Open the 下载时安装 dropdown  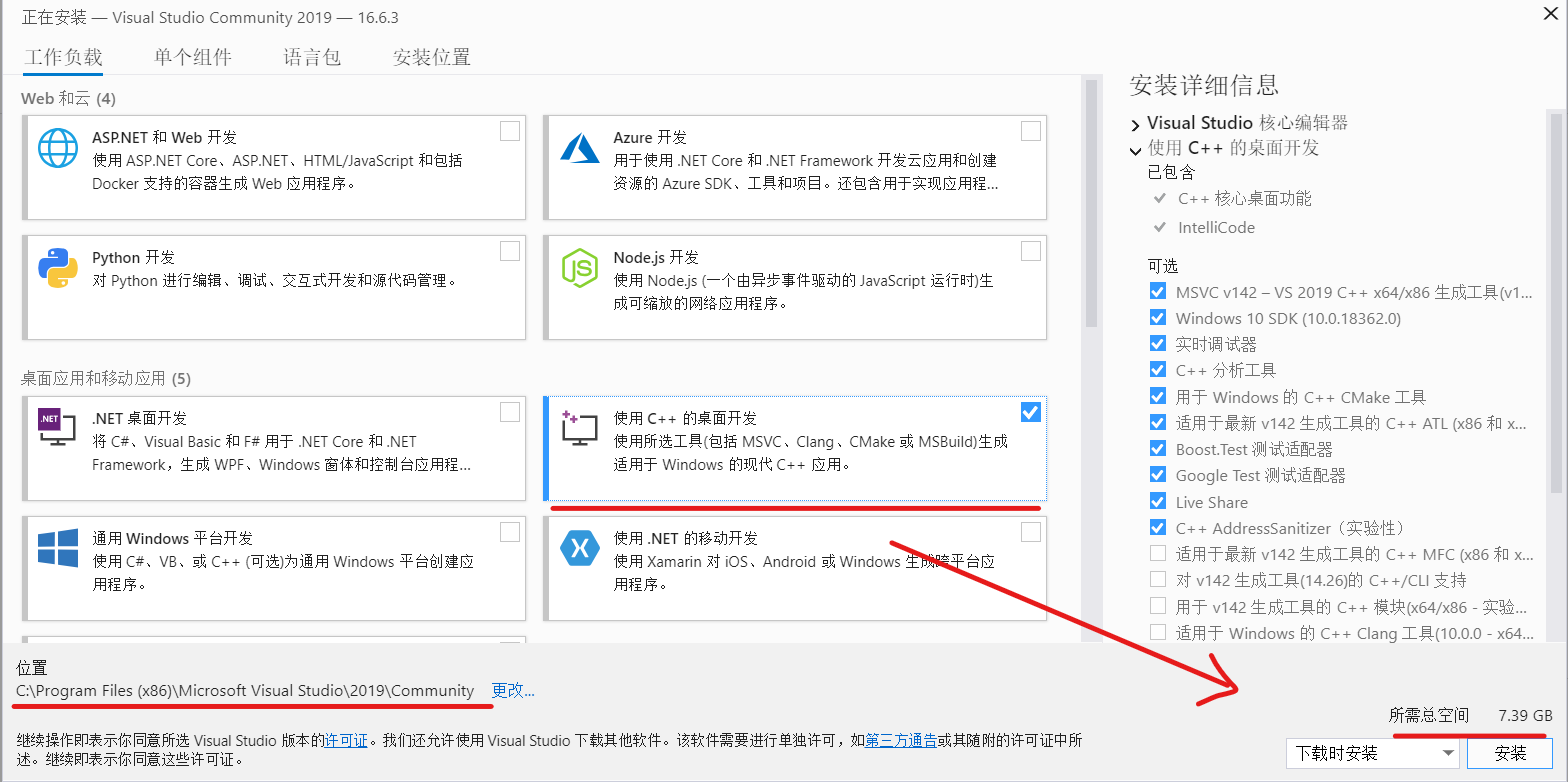tap(1374, 753)
